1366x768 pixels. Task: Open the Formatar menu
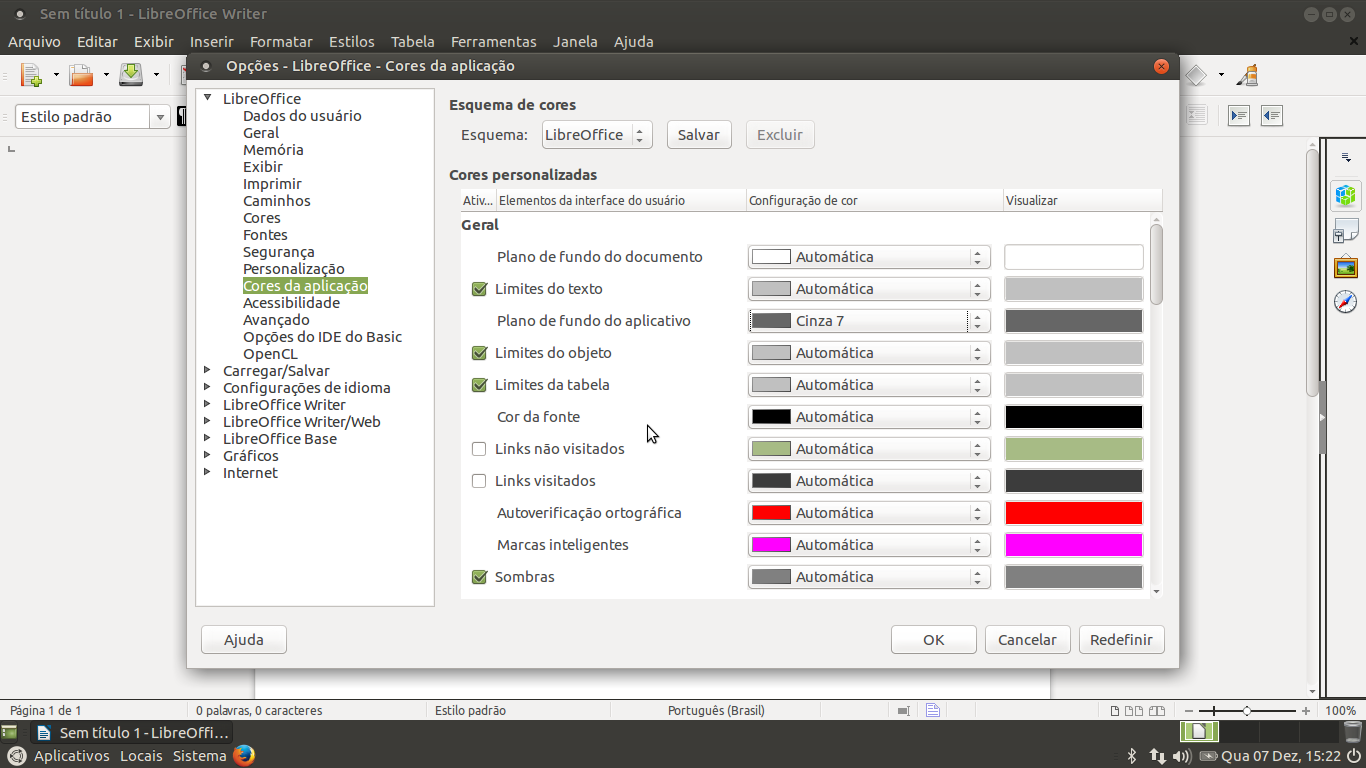281,42
